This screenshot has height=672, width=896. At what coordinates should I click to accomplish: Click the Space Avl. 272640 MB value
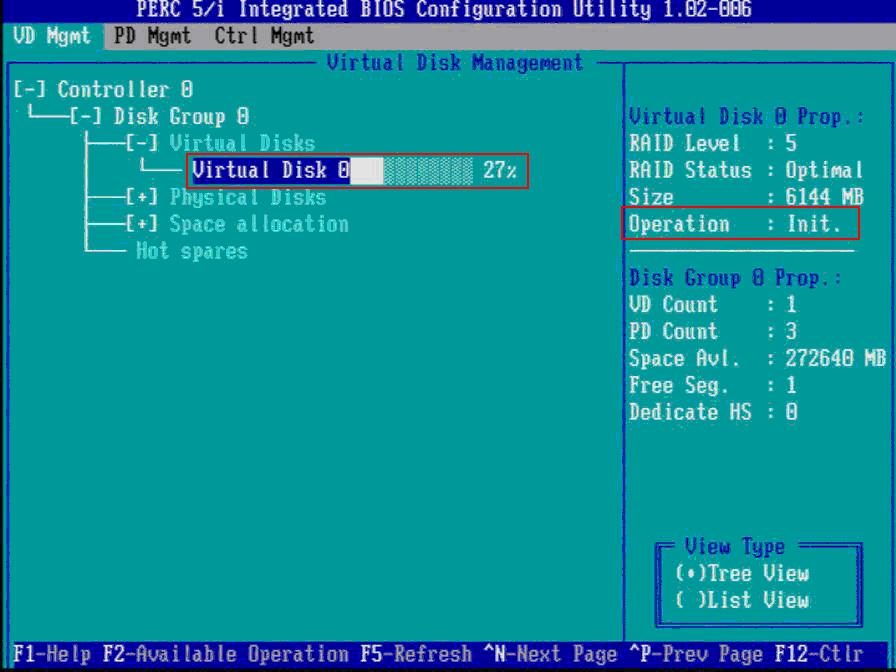pyautogui.click(x=835, y=358)
